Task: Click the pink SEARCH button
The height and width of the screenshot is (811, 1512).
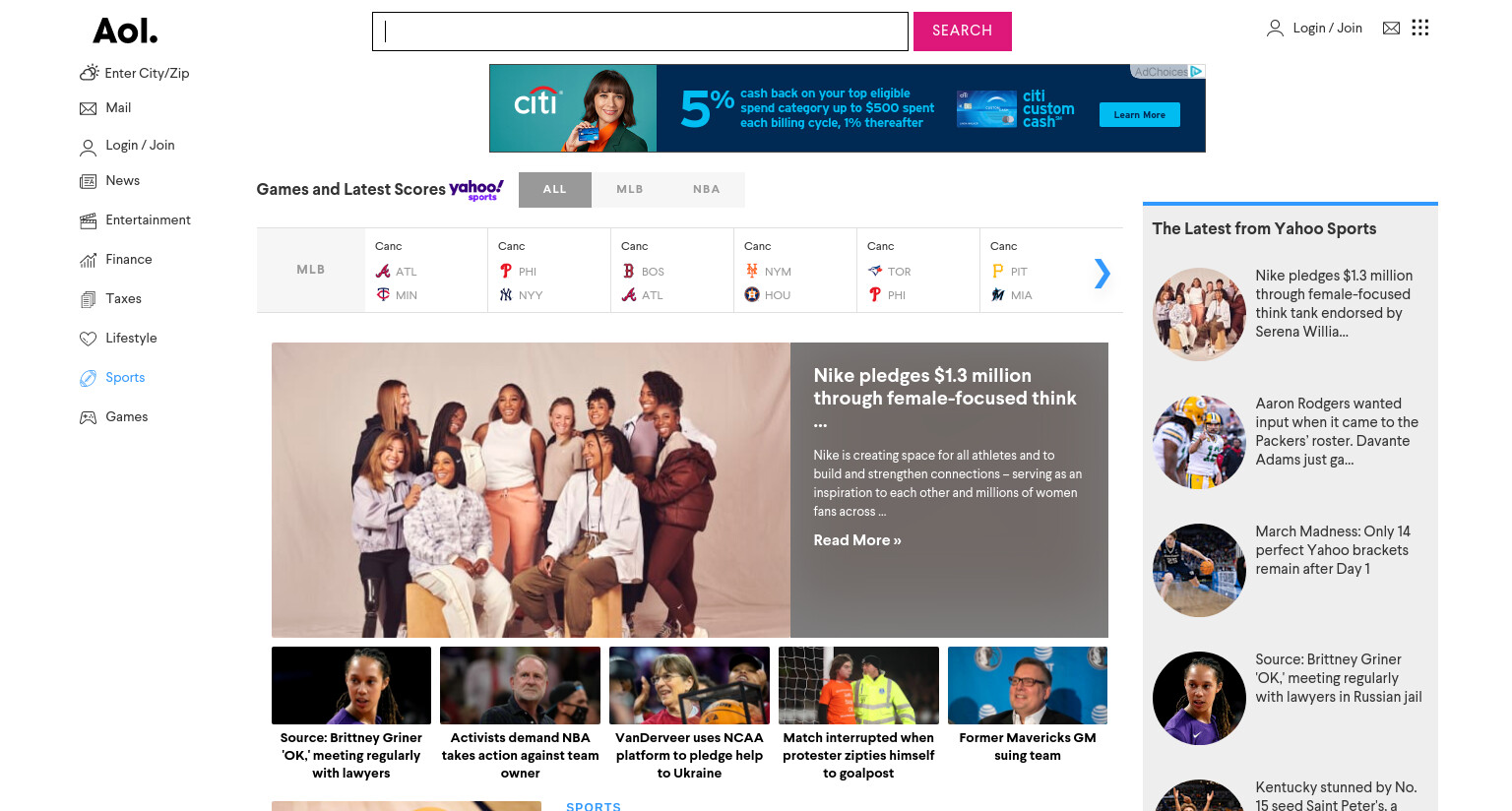Action: coord(963,31)
